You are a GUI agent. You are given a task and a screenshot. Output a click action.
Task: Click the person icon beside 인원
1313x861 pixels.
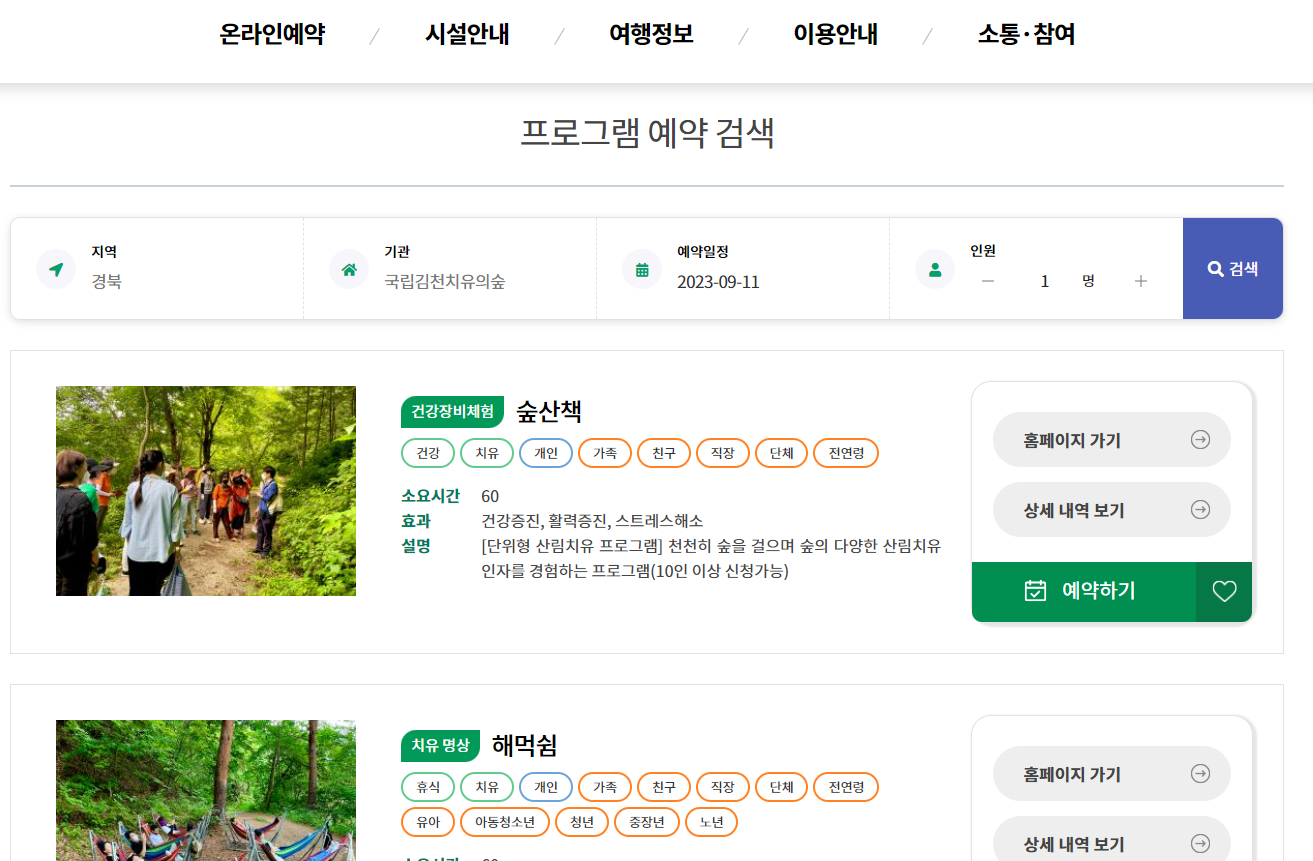pyautogui.click(x=935, y=269)
